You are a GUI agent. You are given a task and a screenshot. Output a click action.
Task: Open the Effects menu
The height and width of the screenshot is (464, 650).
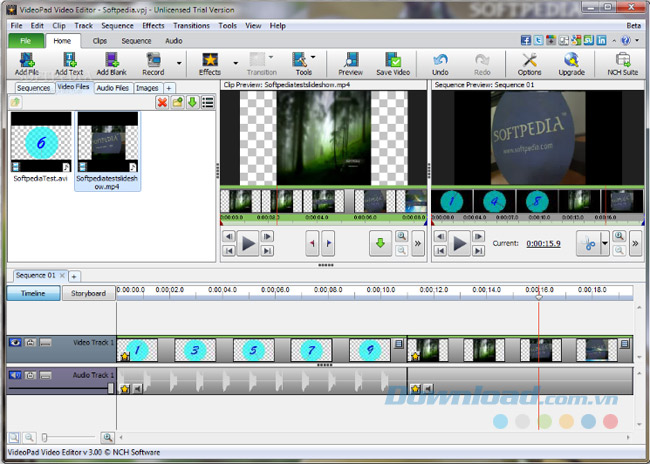(153, 25)
